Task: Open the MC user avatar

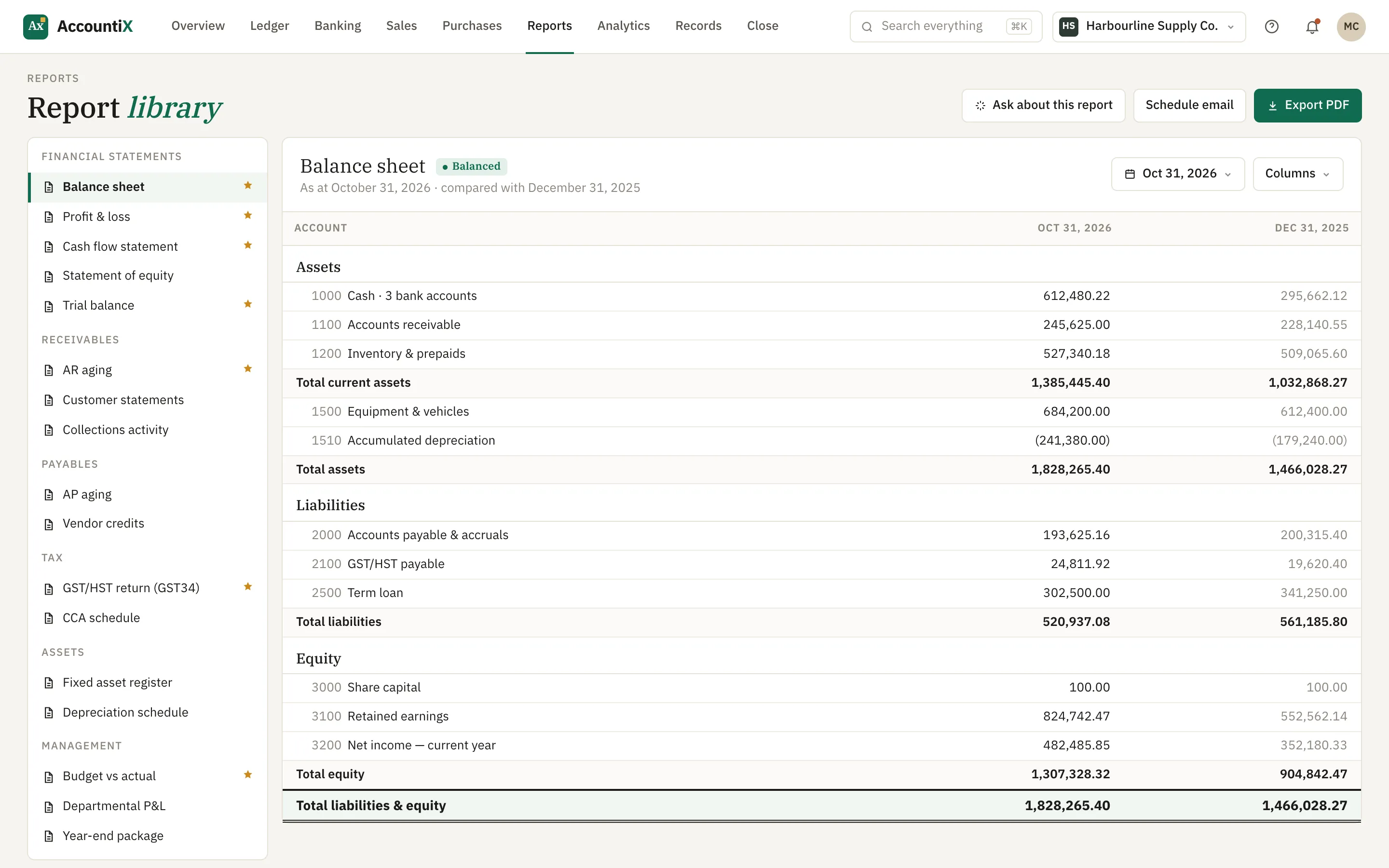Action: tap(1351, 27)
